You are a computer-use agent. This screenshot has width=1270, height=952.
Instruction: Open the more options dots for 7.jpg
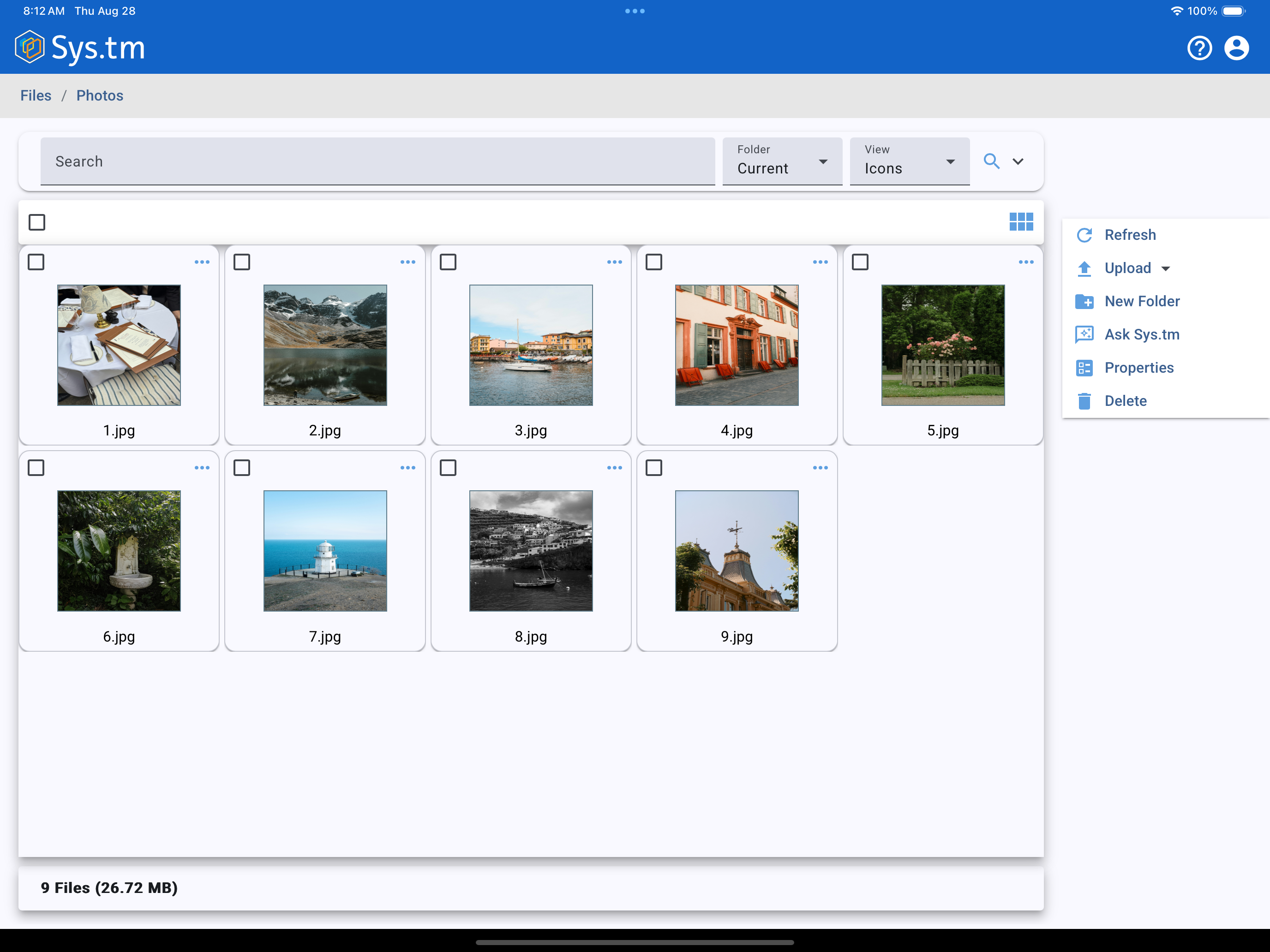click(x=407, y=468)
